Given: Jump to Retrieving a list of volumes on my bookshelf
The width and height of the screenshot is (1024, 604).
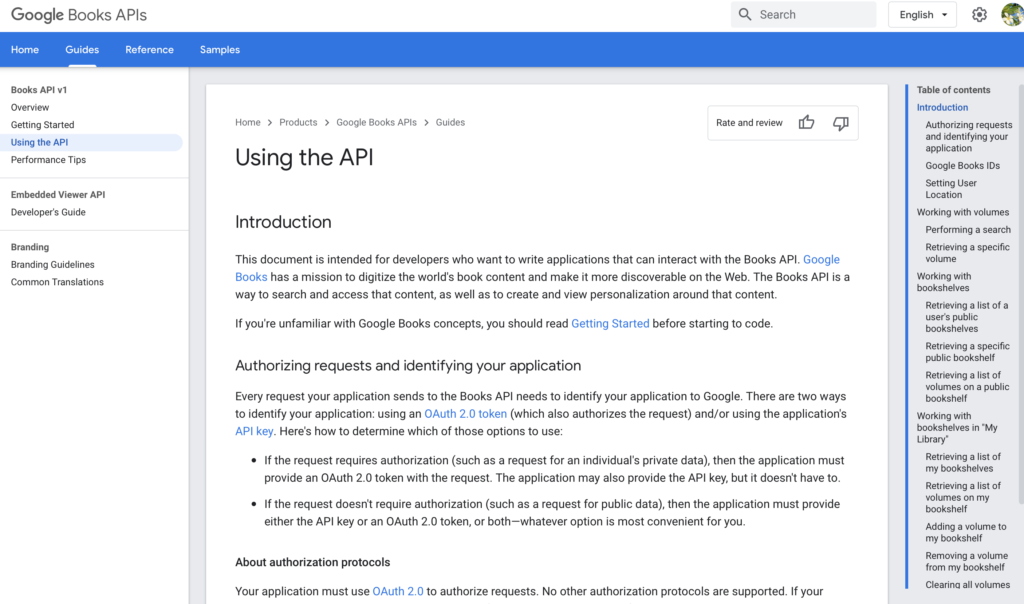Looking at the screenshot, I should 963,498.
